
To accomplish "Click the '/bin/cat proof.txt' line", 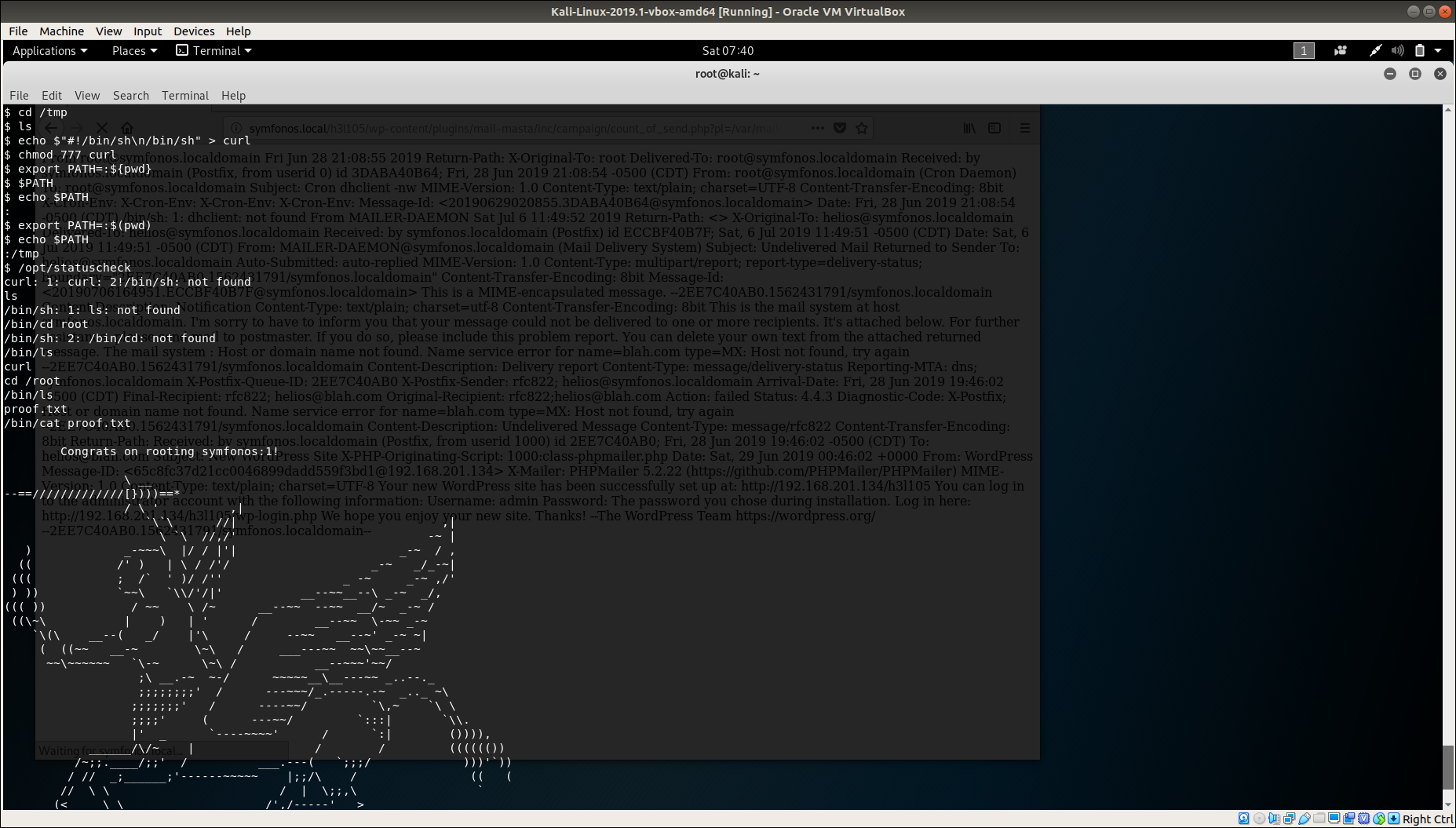I will pyautogui.click(x=68, y=423).
